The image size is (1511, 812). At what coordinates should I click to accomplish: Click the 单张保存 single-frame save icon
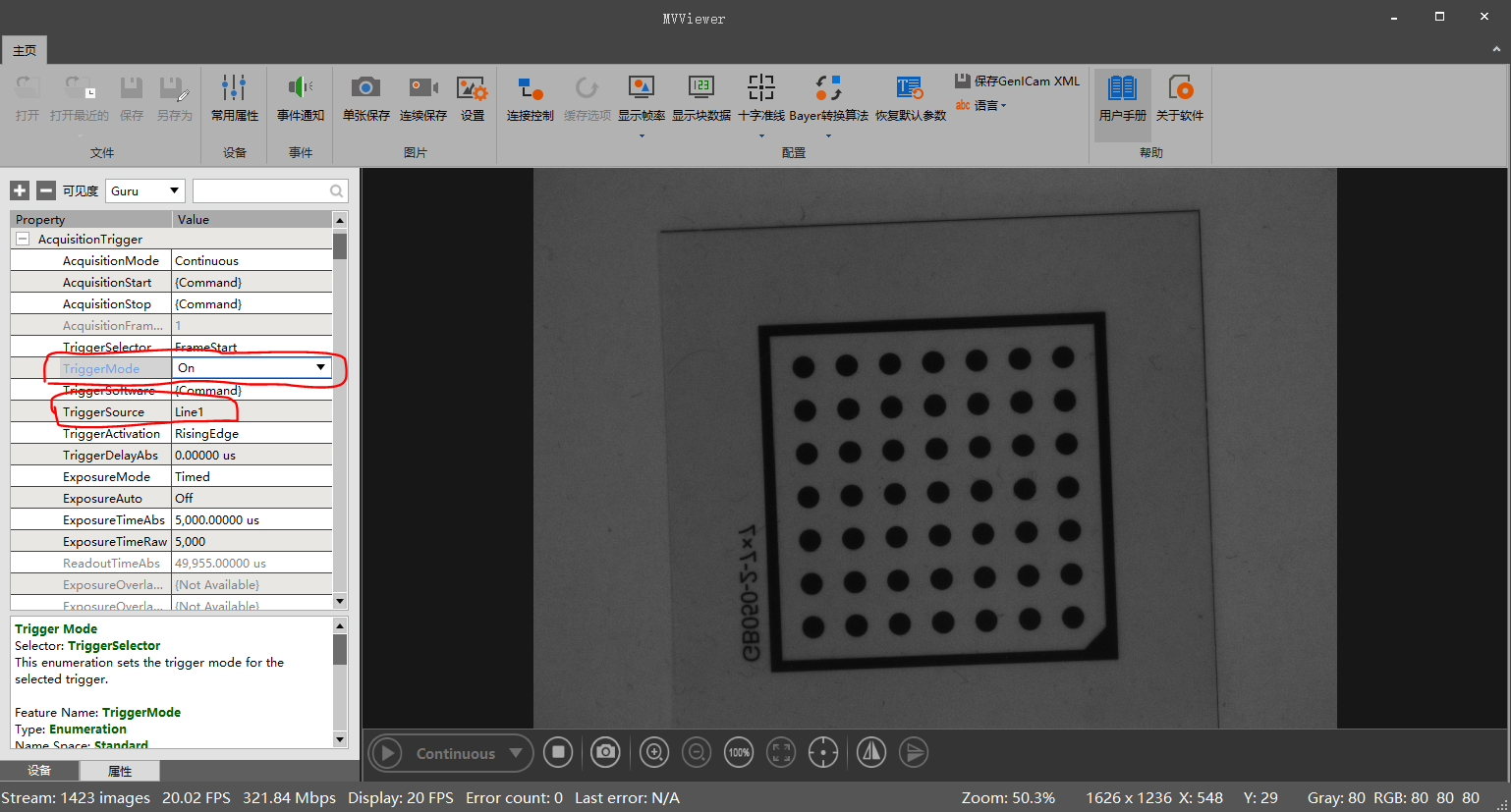(365, 97)
